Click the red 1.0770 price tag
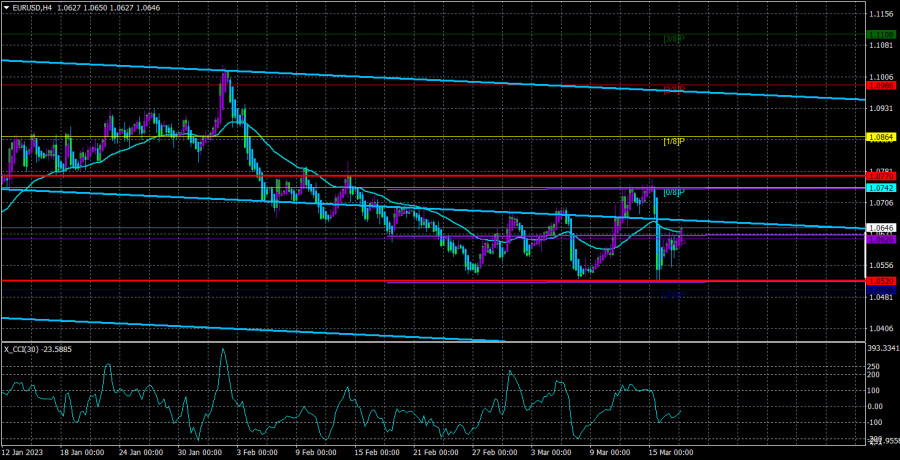The image size is (900, 460). click(880, 176)
